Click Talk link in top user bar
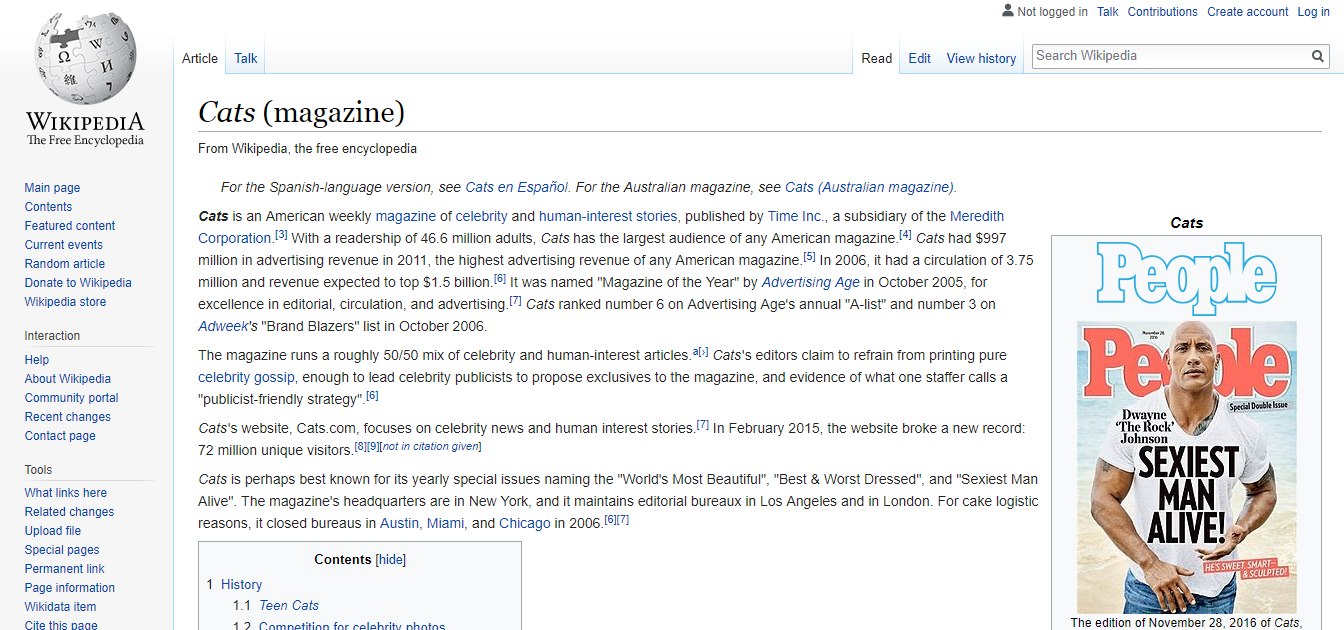The width and height of the screenshot is (1344, 630). (x=1107, y=12)
